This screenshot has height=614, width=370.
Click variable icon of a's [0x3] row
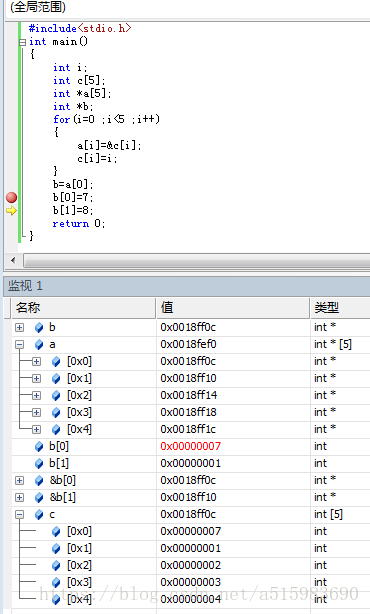coord(56,412)
